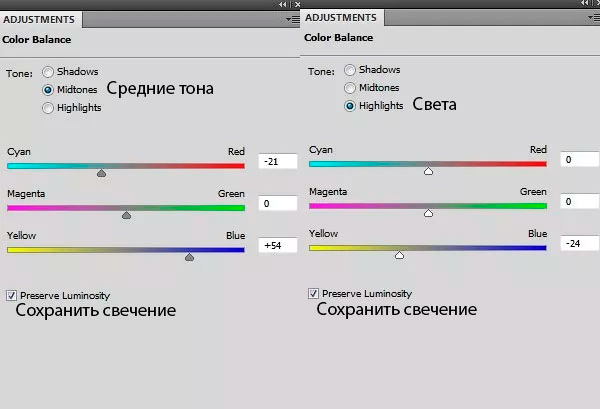Click Magenta-Green slider handle in left panel
Image resolution: width=600 pixels, height=409 pixels.
click(126, 215)
